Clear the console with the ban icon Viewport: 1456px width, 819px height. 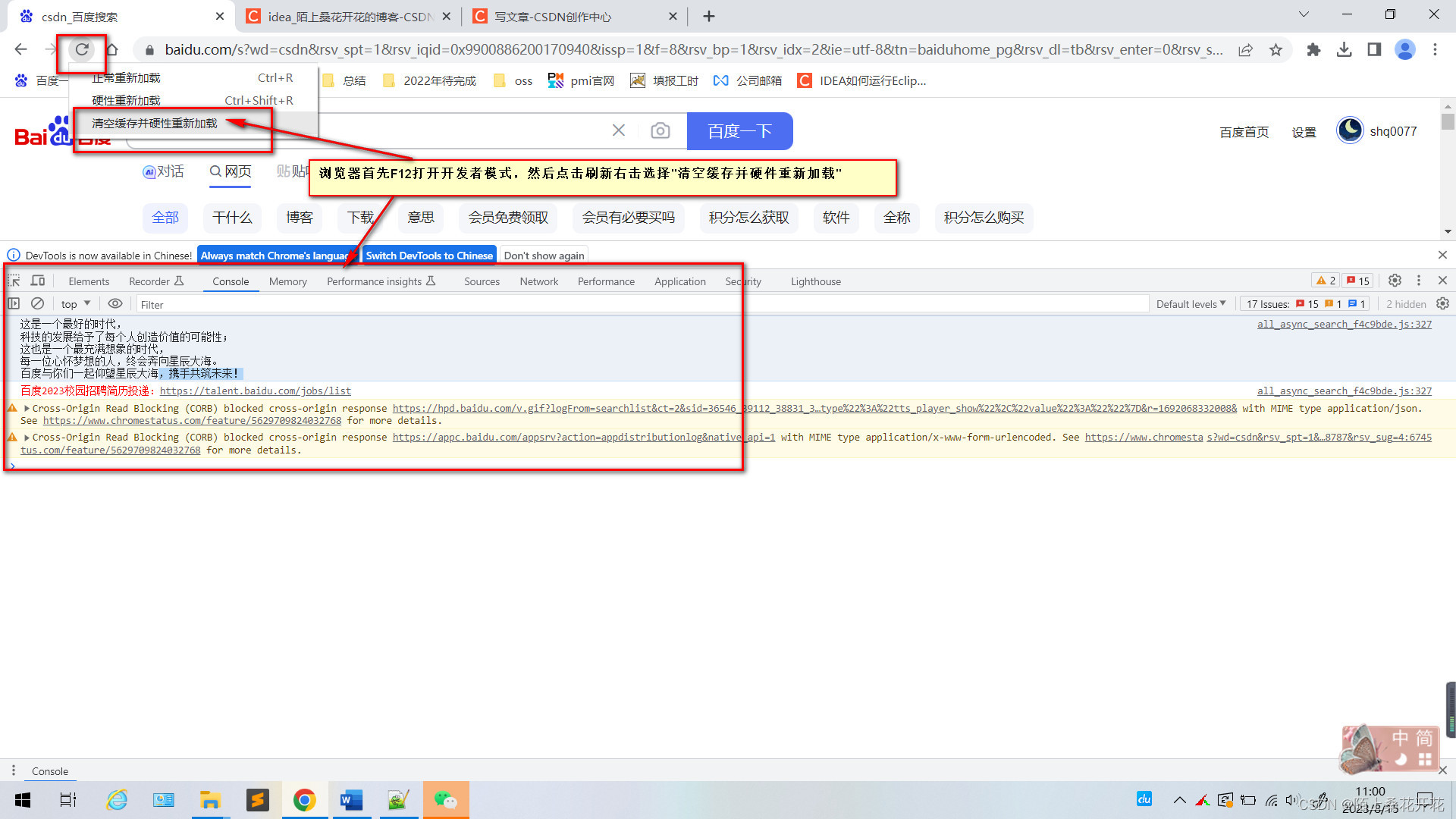coord(37,303)
